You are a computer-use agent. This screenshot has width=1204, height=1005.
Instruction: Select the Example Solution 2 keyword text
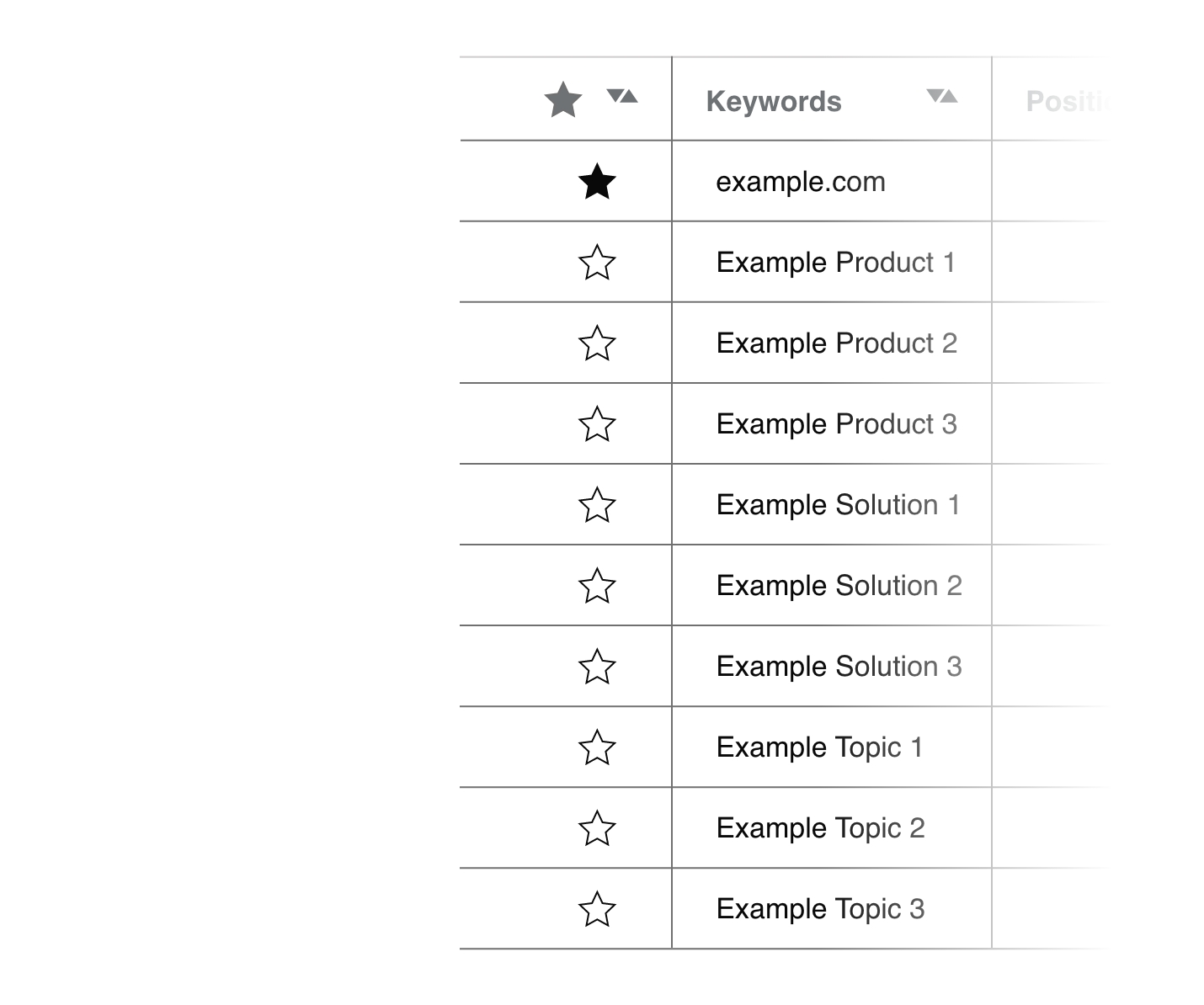[x=839, y=586]
